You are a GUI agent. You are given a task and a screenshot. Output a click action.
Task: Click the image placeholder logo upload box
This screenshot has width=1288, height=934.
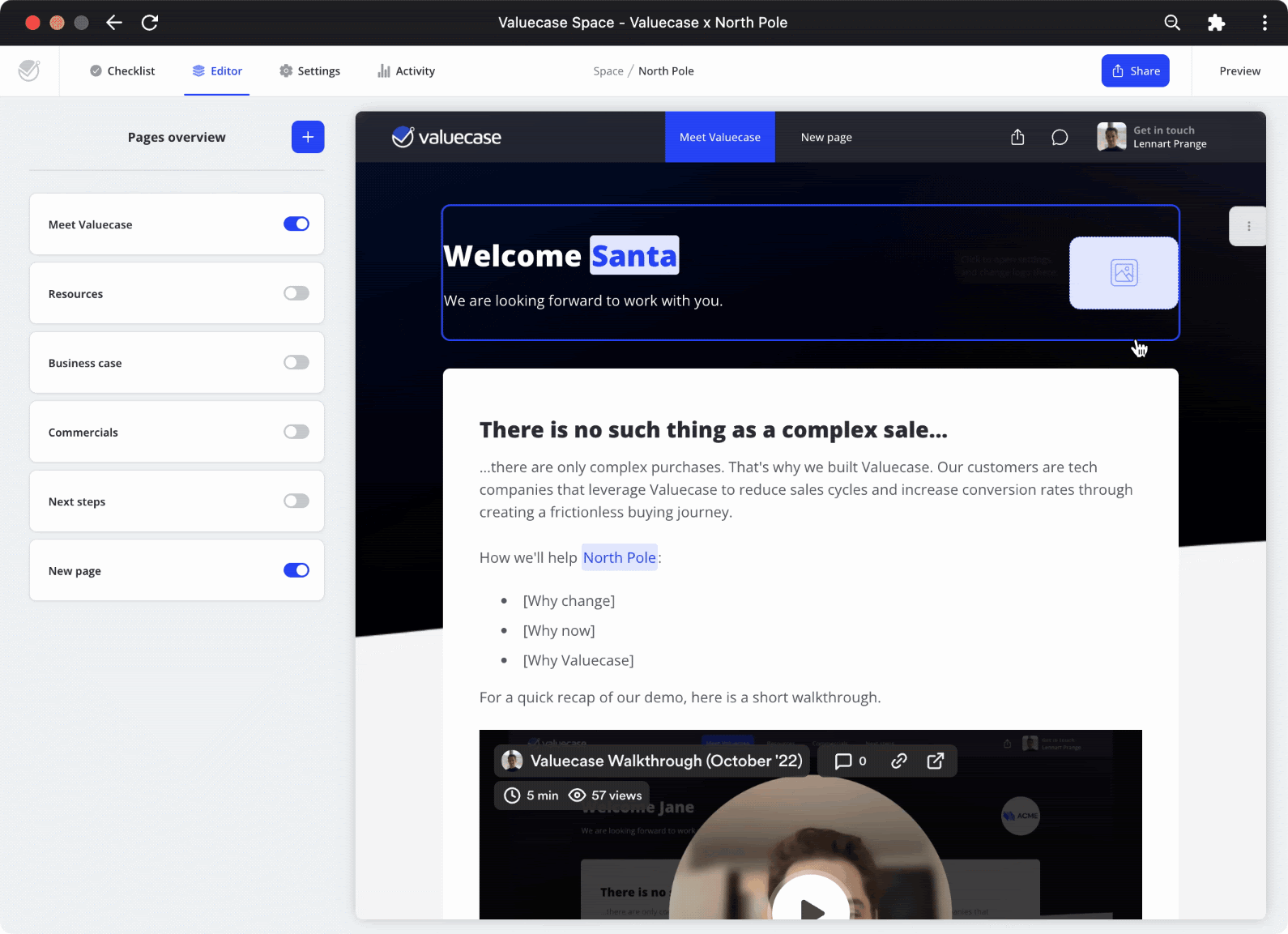pos(1124,273)
